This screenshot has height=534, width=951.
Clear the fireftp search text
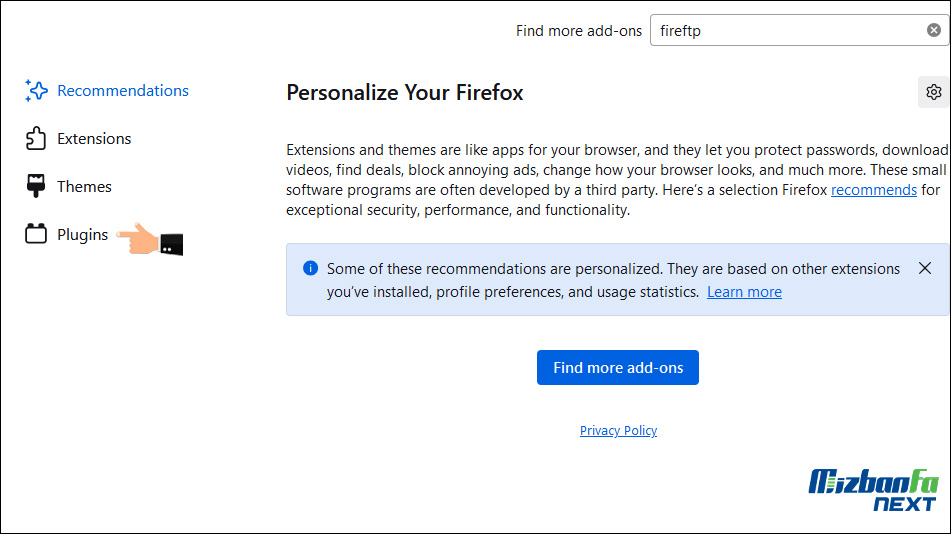click(934, 30)
